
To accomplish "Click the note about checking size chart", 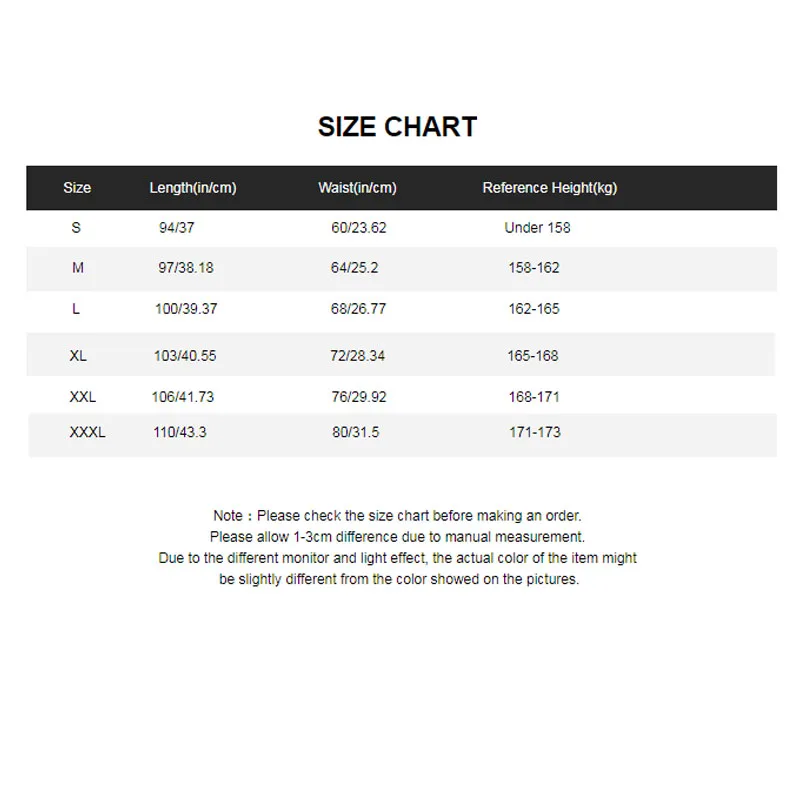I will (x=397, y=515).
